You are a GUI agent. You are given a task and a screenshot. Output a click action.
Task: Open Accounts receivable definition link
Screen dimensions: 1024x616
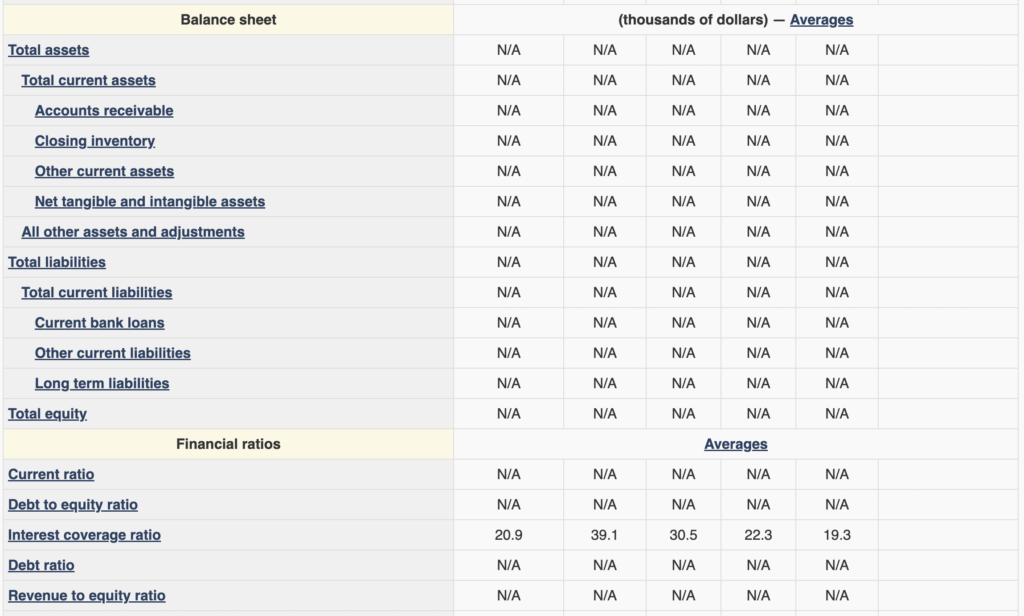point(104,111)
